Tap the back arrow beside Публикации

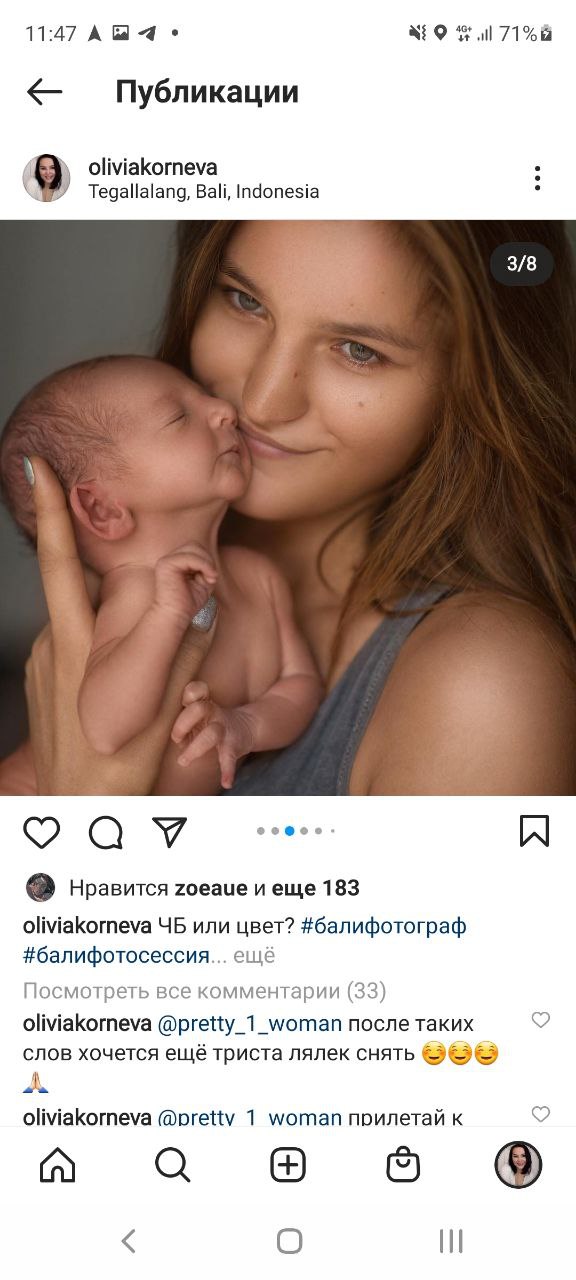pos(44,92)
